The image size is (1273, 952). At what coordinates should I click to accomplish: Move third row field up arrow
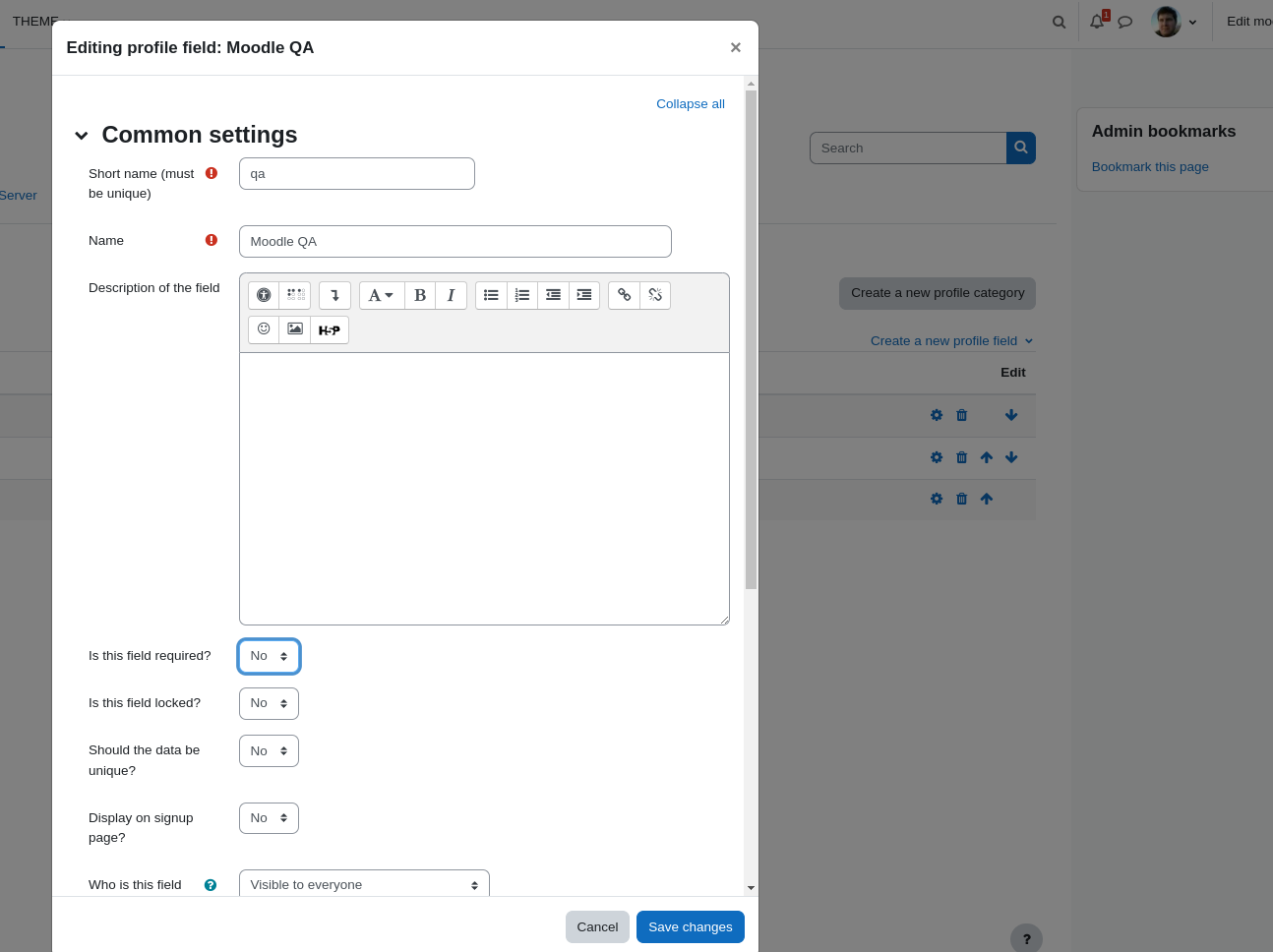point(987,499)
